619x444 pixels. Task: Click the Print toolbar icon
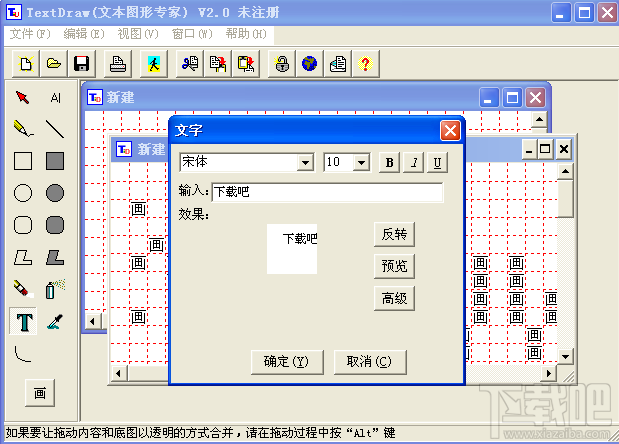tap(118, 64)
